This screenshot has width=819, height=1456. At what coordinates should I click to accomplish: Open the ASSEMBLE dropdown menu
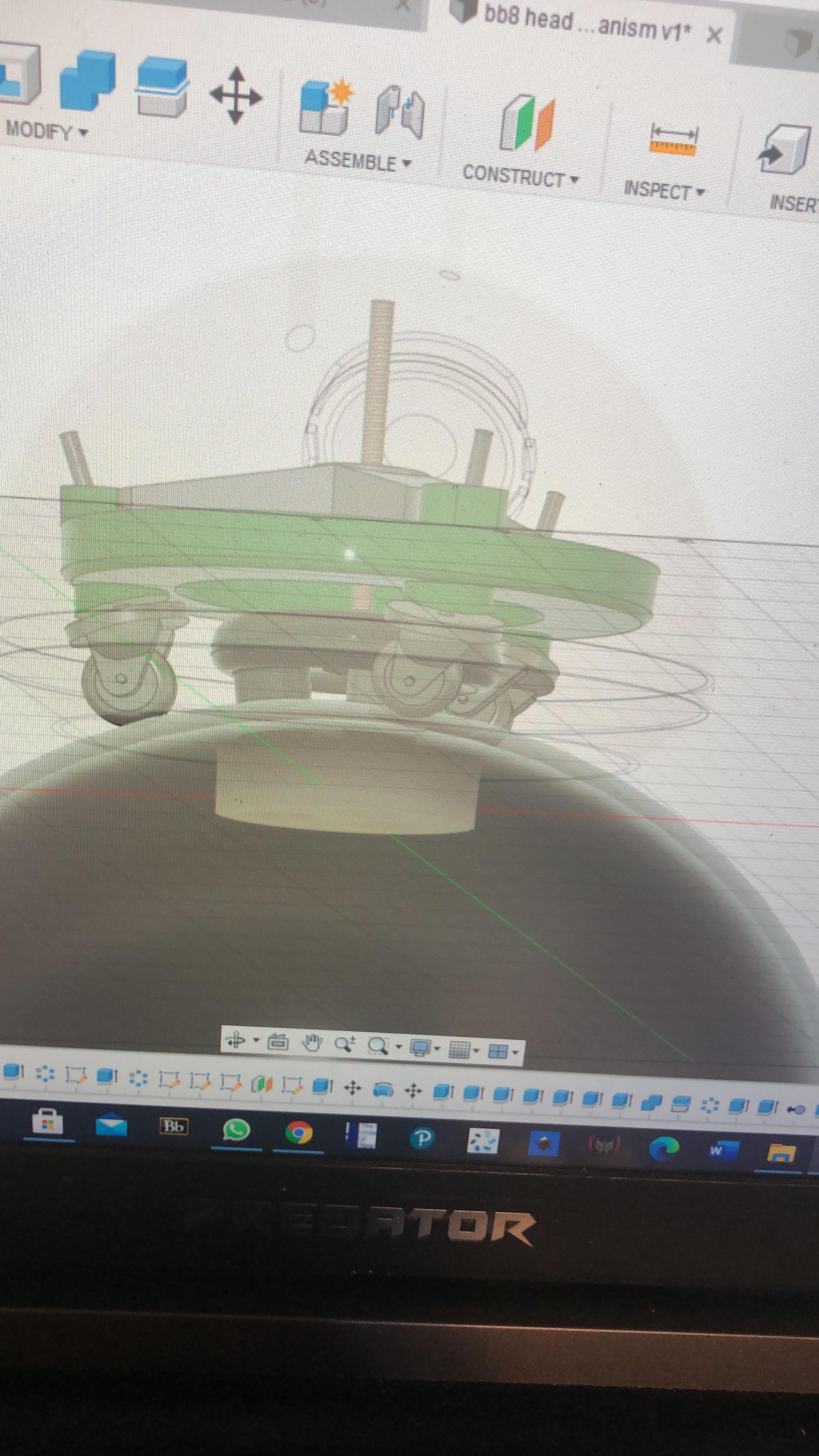coord(358,160)
